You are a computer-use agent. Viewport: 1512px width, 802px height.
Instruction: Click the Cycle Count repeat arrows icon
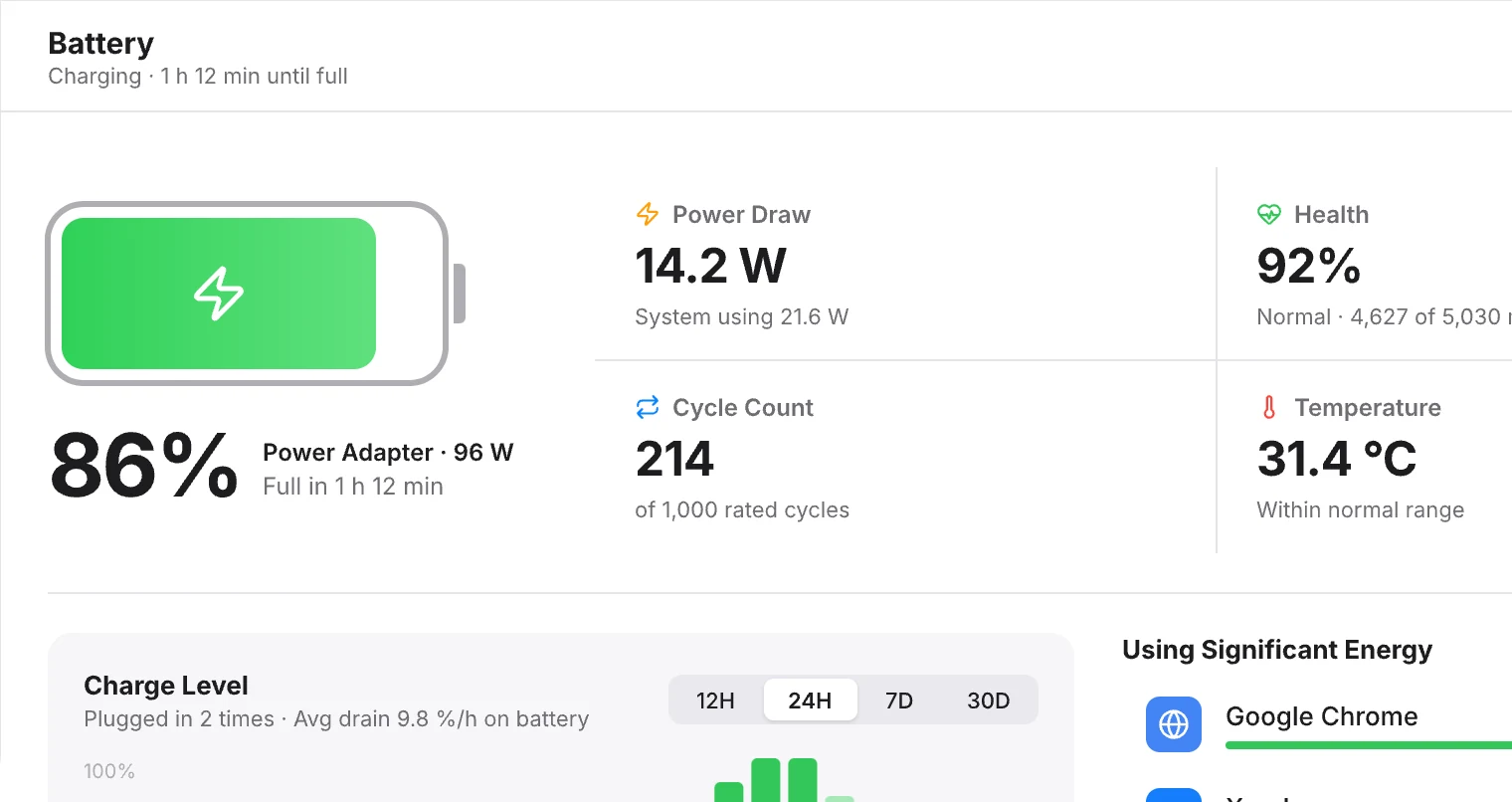tap(648, 407)
